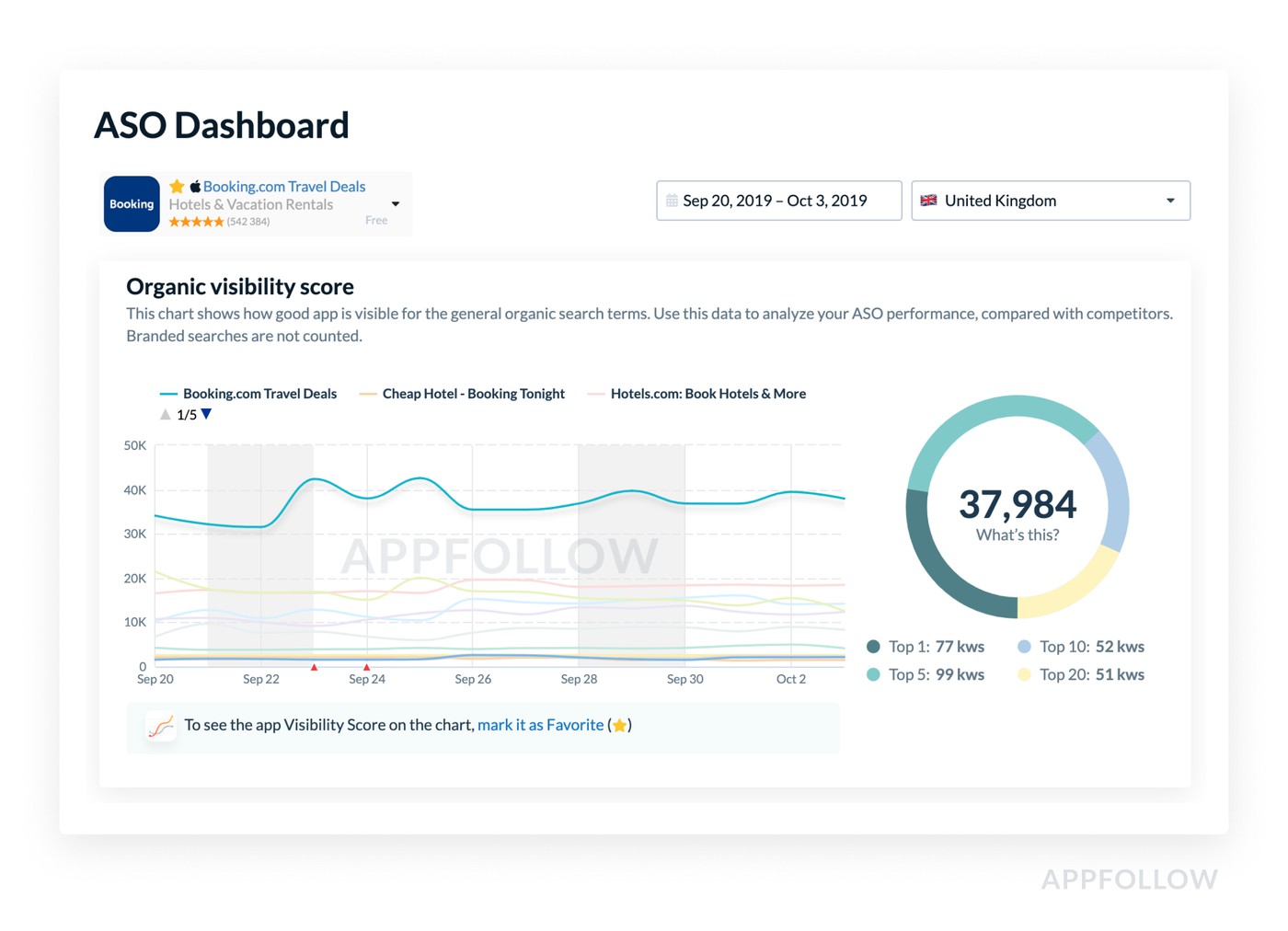Click the Apple platform icon near app title
Viewport: 1288px width, 931px height.
tap(195, 187)
